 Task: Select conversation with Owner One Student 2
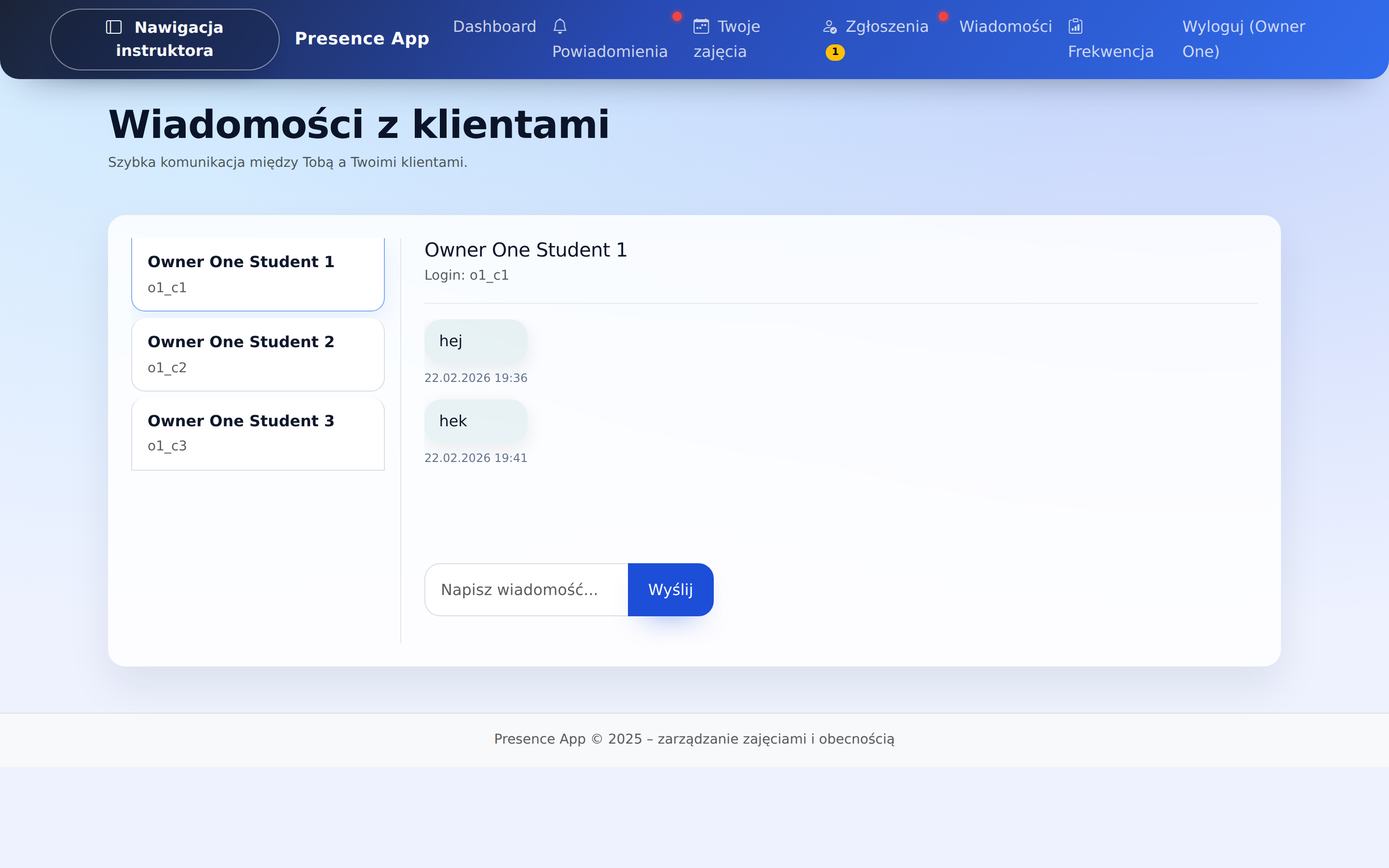258,355
